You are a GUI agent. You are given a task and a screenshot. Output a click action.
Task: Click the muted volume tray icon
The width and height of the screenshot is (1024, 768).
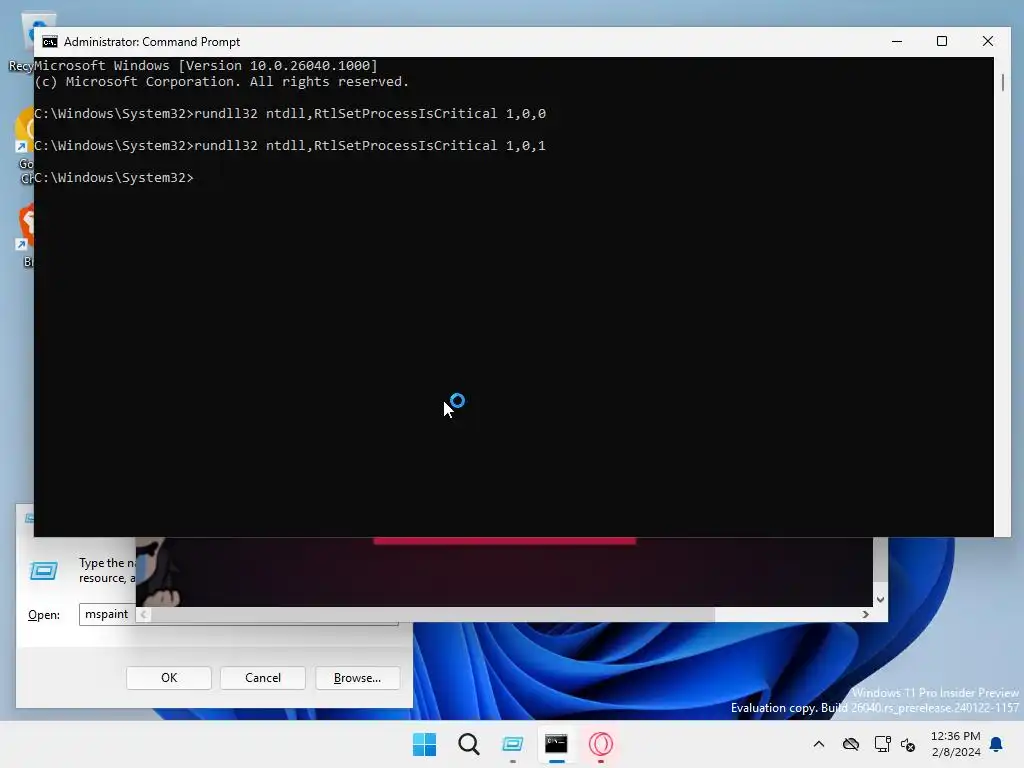[x=908, y=744]
